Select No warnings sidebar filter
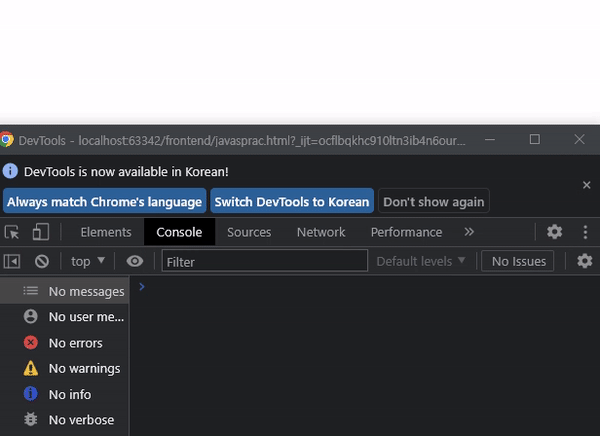 point(64,368)
